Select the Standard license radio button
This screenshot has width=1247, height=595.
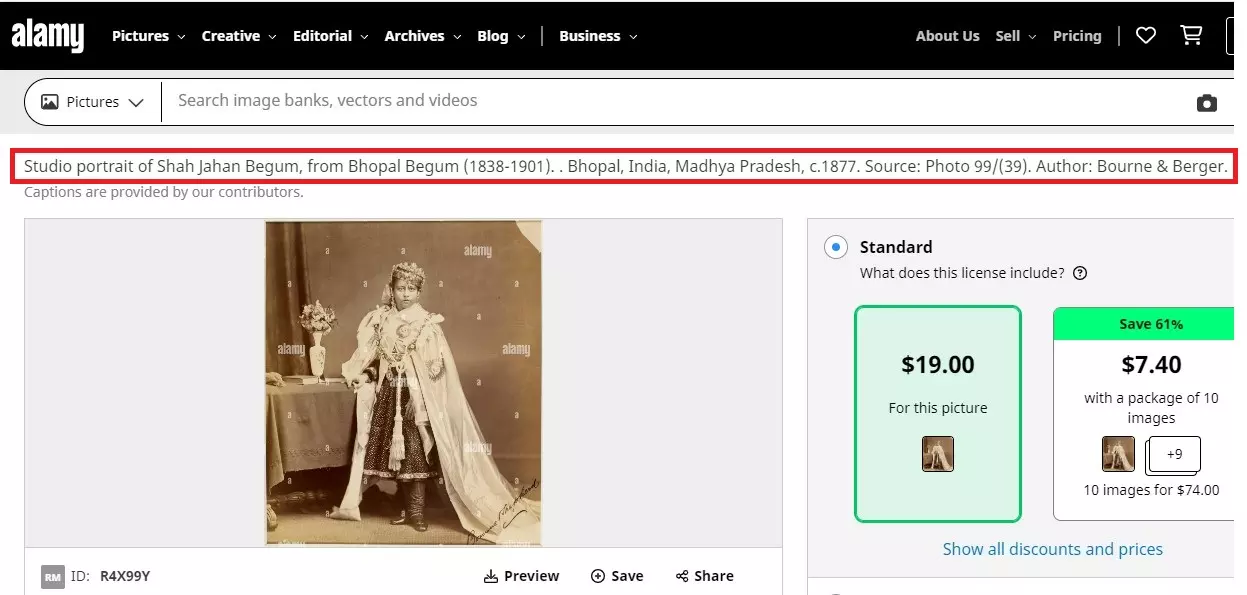[x=835, y=247]
